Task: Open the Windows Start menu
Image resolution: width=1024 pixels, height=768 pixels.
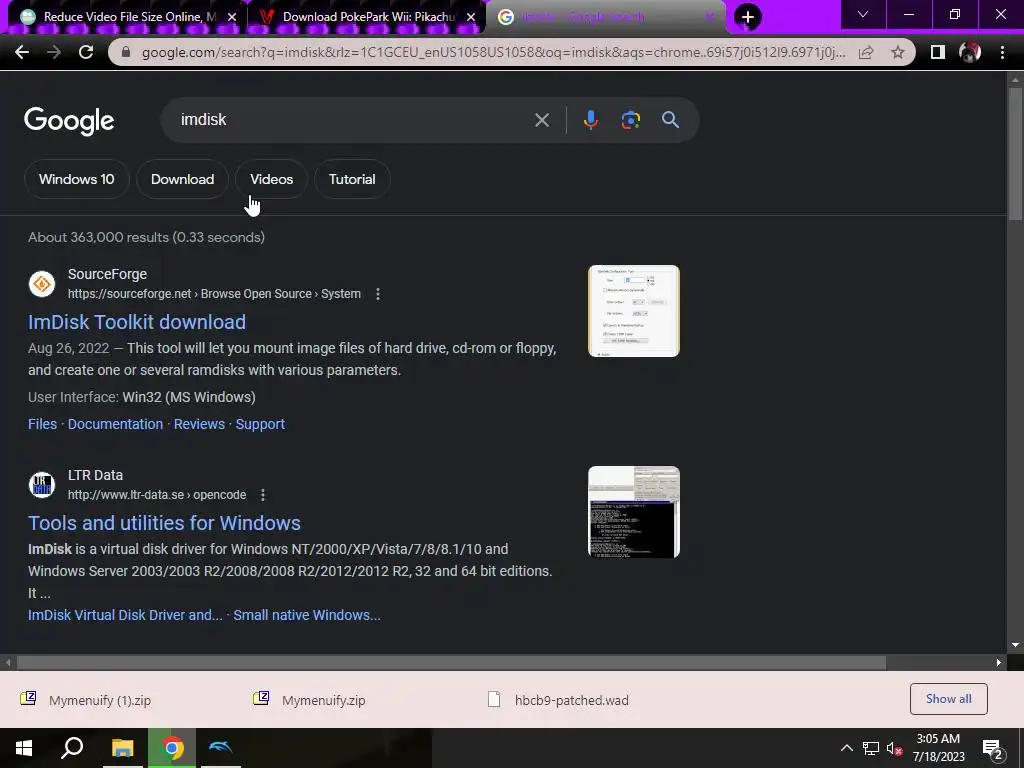Action: pos(24,748)
